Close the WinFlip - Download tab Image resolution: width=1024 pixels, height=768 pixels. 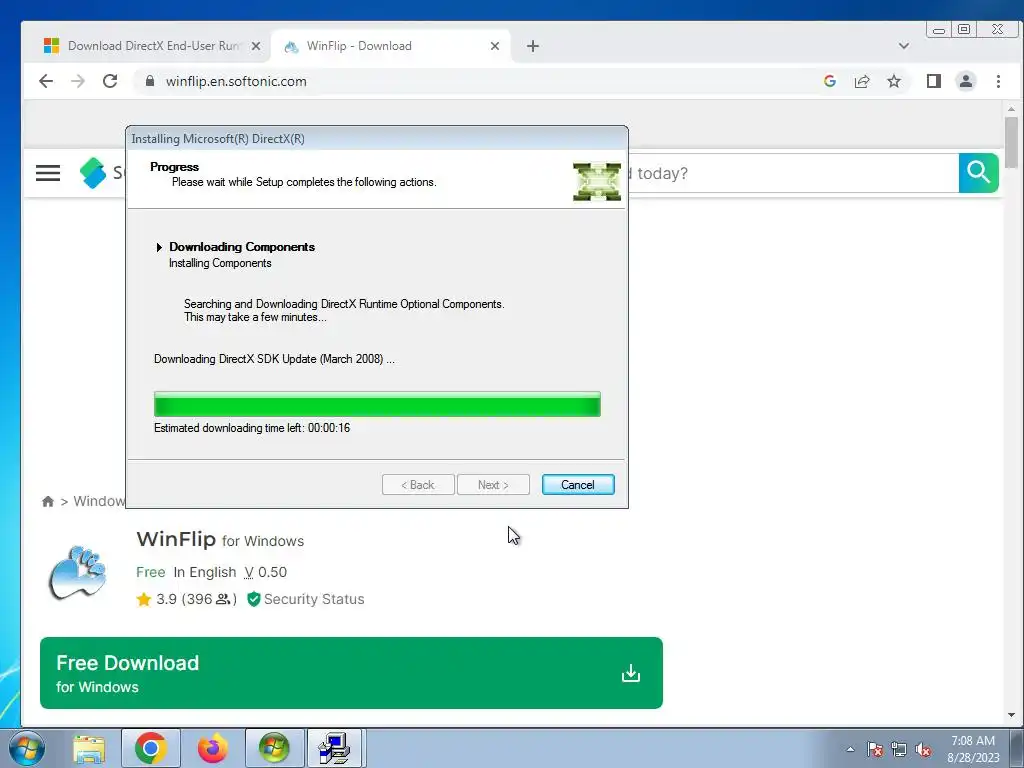[x=495, y=46]
